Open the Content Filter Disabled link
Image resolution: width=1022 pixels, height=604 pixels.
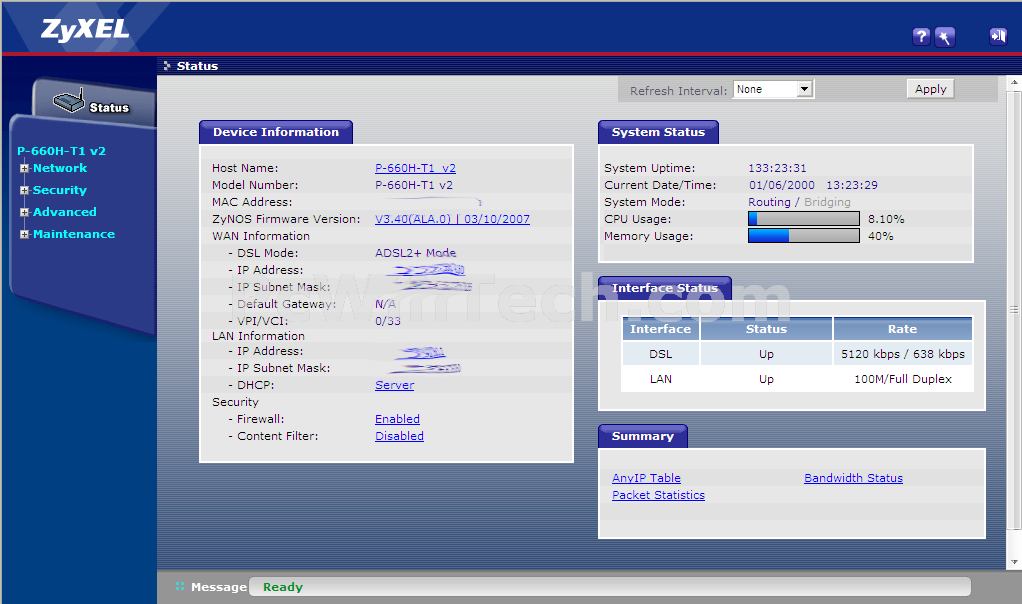(x=399, y=436)
